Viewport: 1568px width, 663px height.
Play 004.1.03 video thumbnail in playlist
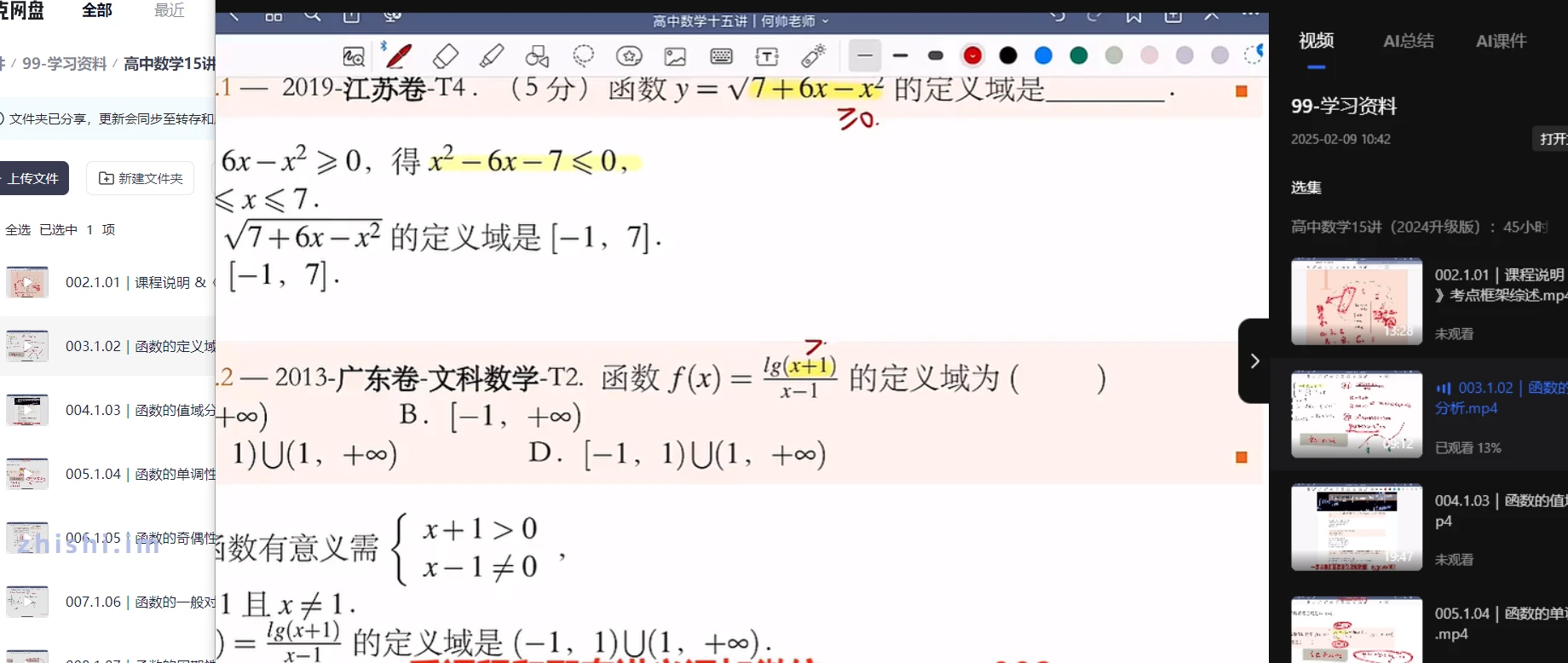(x=1357, y=528)
